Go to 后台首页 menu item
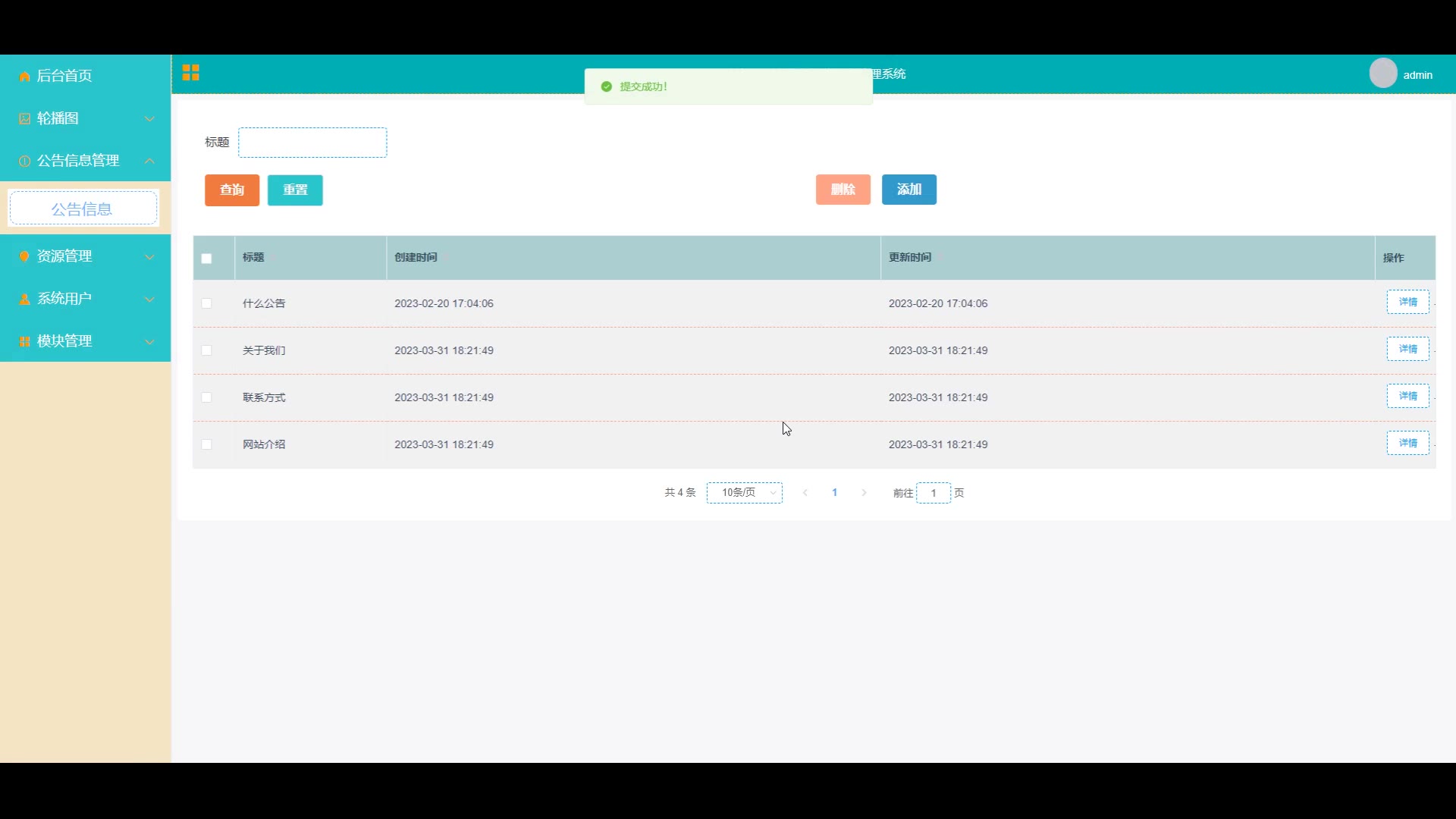 tap(64, 76)
